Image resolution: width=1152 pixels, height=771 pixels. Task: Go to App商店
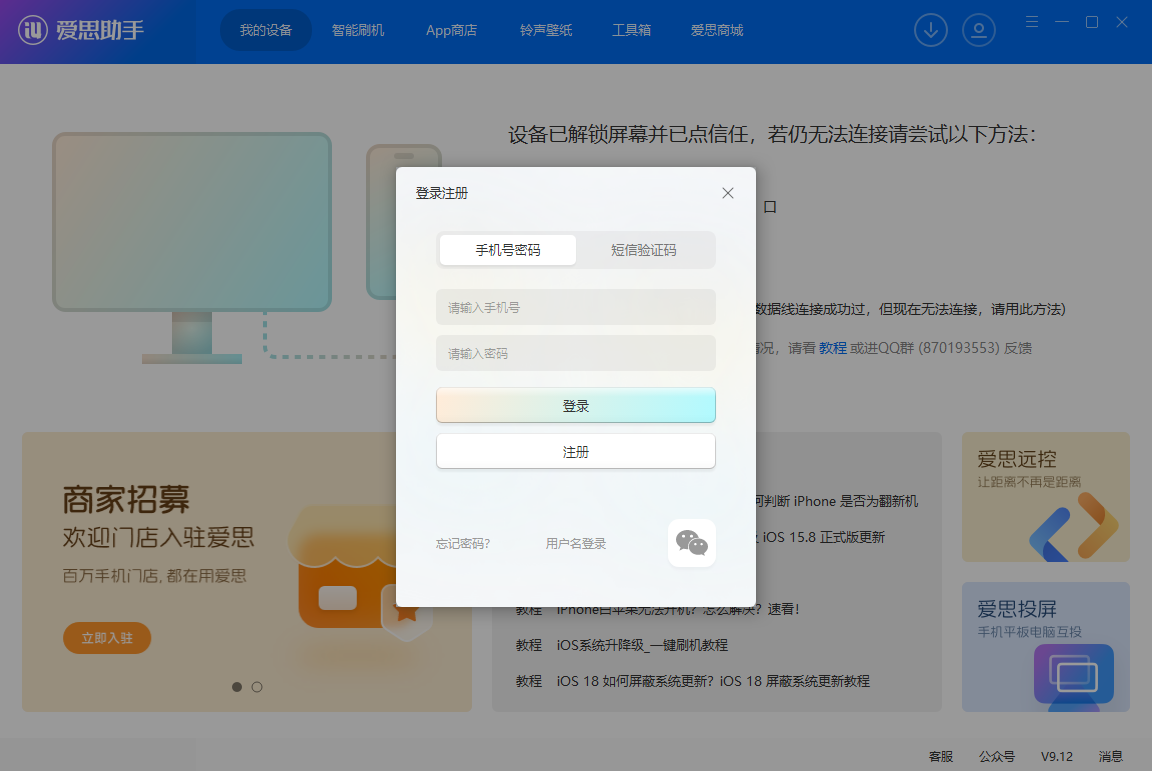(x=451, y=30)
